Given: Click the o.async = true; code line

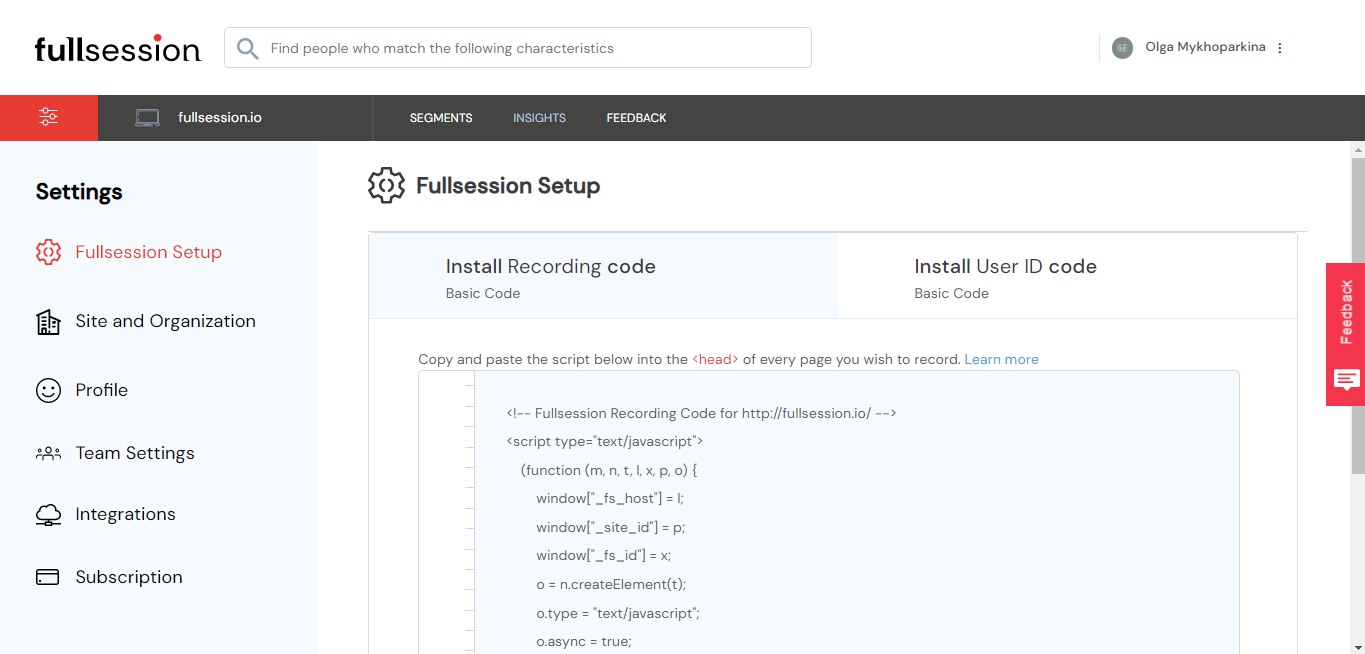Looking at the screenshot, I should [584, 641].
